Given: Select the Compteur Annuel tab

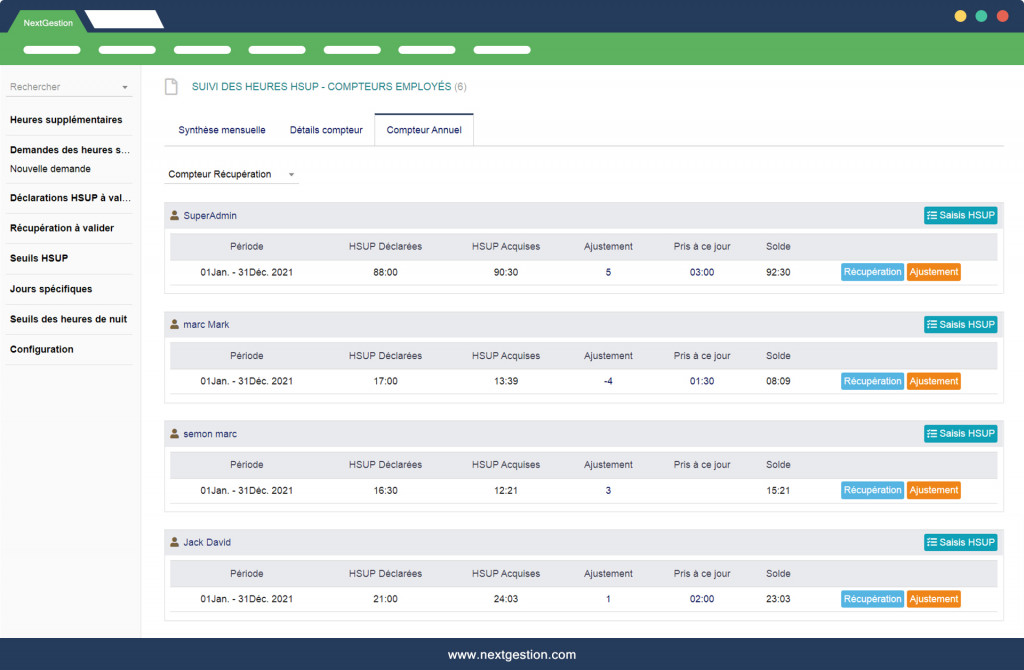Looking at the screenshot, I should (424, 130).
